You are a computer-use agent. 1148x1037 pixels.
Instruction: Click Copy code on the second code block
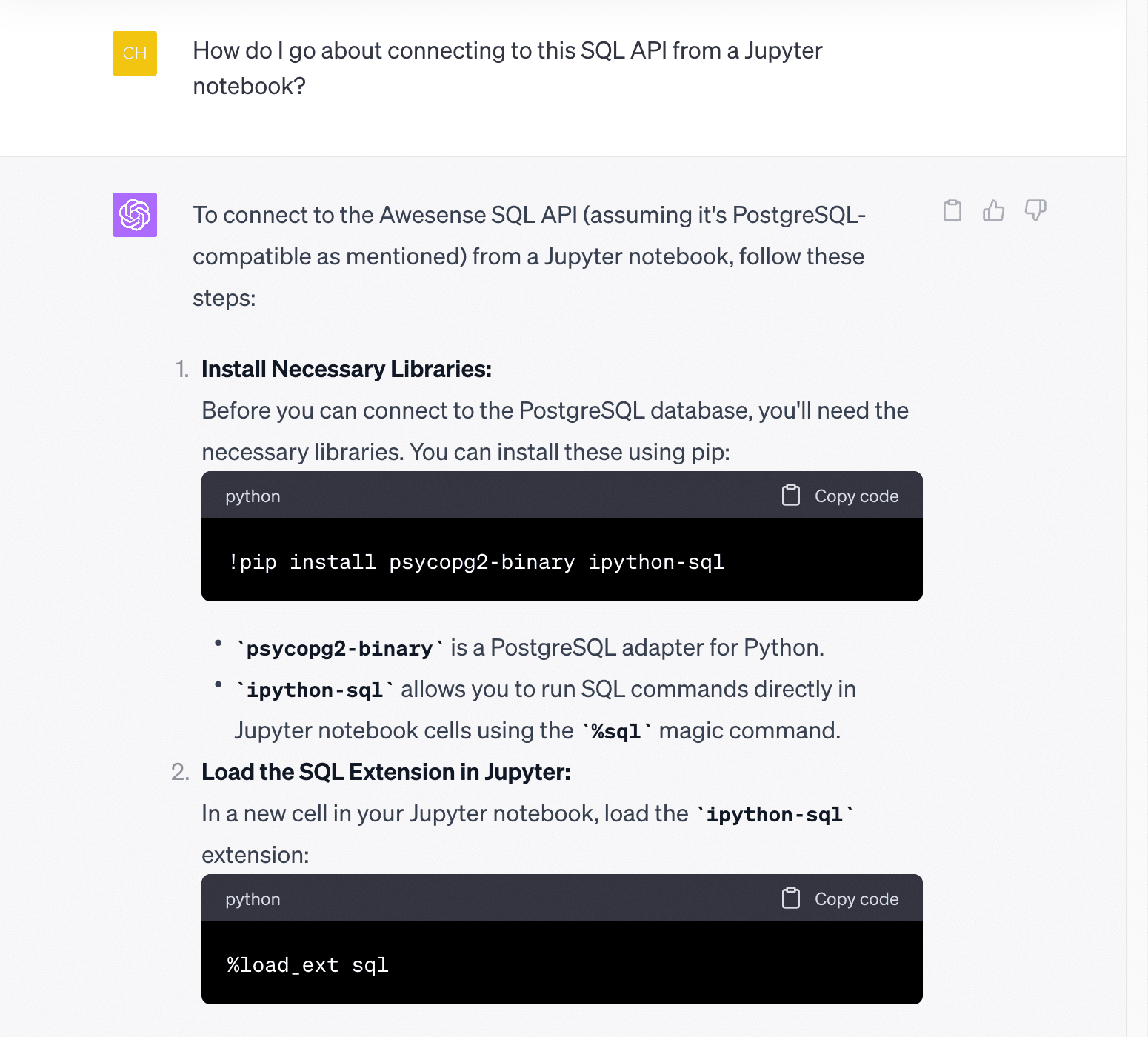coord(855,898)
